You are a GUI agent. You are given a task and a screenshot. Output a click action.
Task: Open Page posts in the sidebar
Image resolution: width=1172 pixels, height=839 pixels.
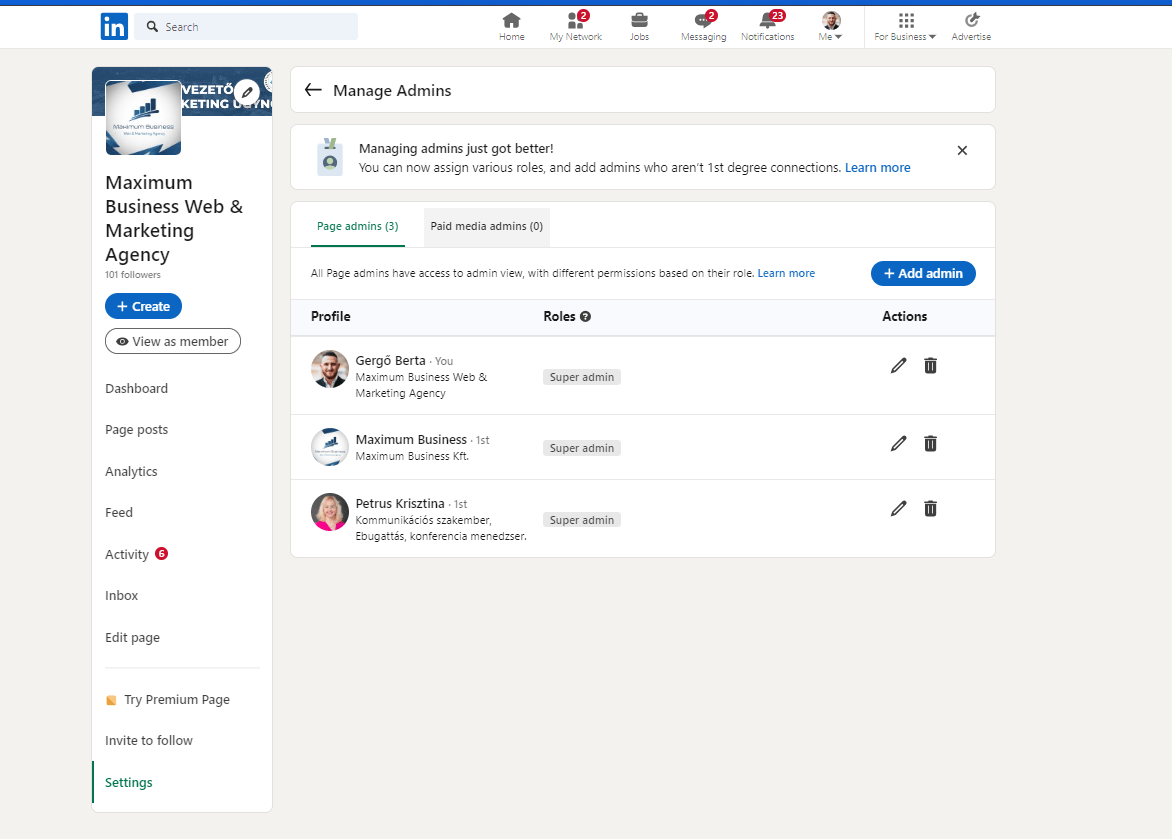tap(137, 429)
